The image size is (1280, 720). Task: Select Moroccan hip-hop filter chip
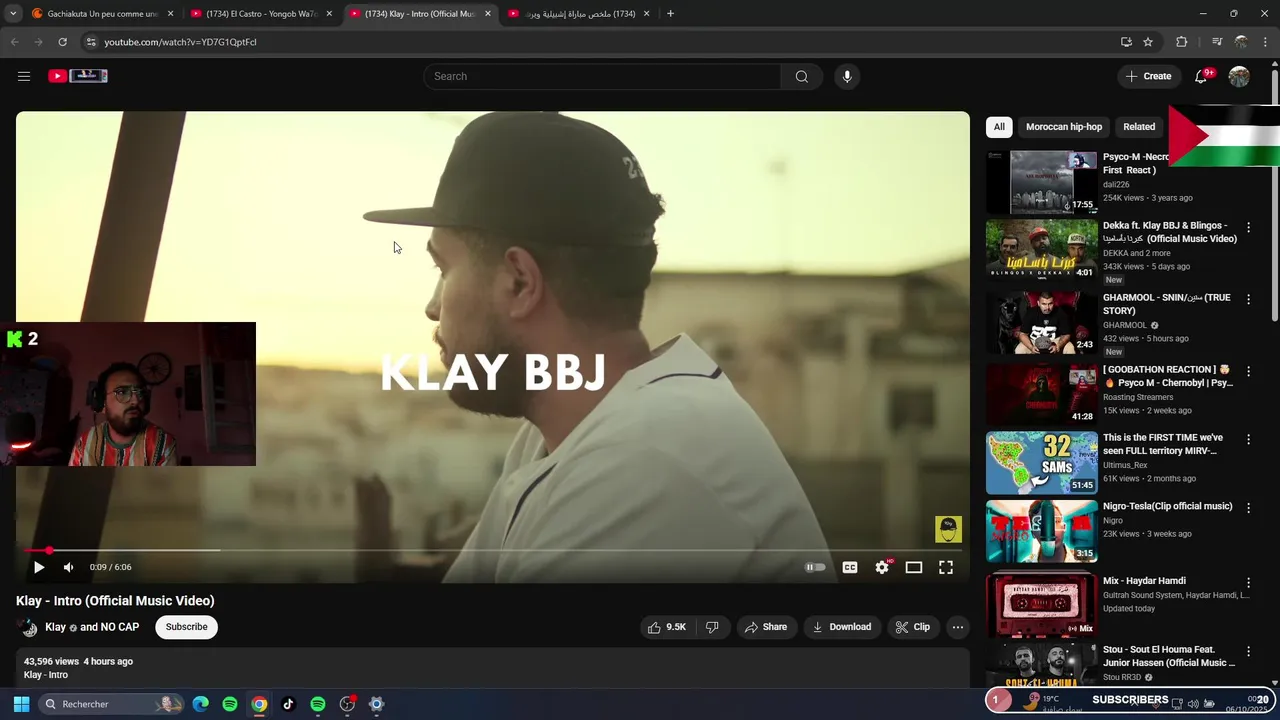[x=1064, y=127]
